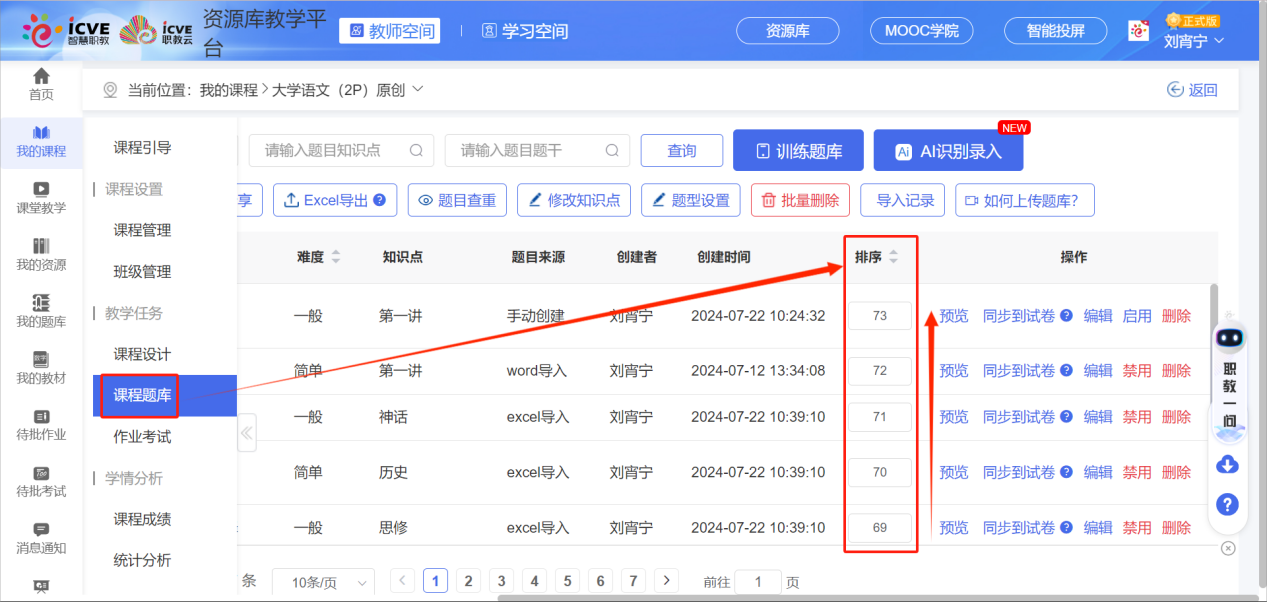
Task: Open 课堂教学 from the left sidebar
Action: [x=41, y=197]
